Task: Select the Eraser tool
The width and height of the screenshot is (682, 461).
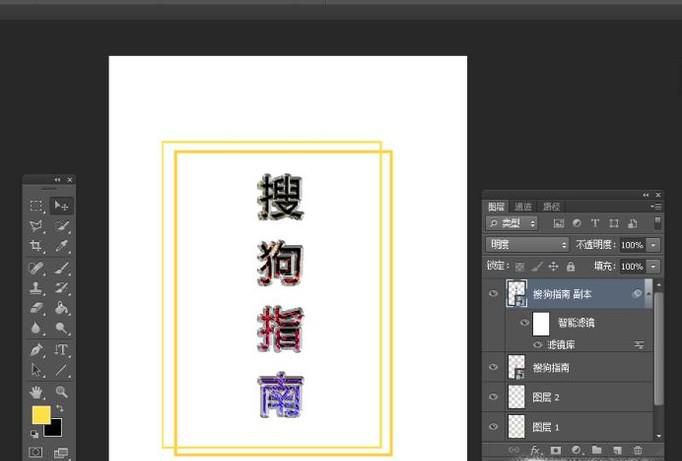Action: [36, 308]
